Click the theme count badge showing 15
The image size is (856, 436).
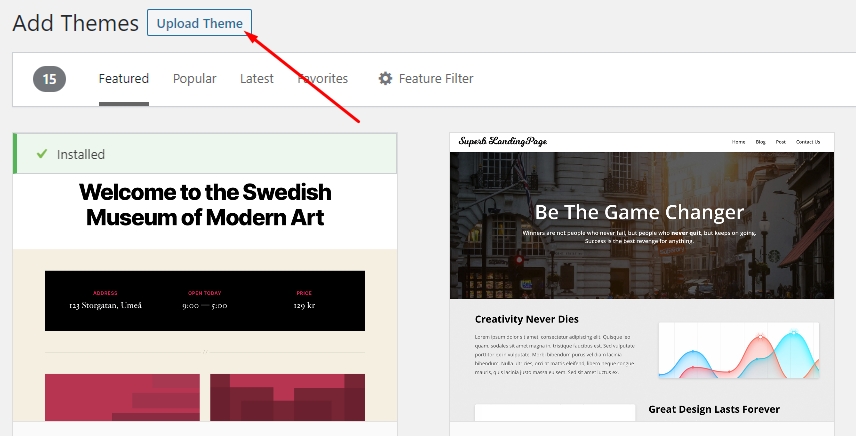pos(49,79)
